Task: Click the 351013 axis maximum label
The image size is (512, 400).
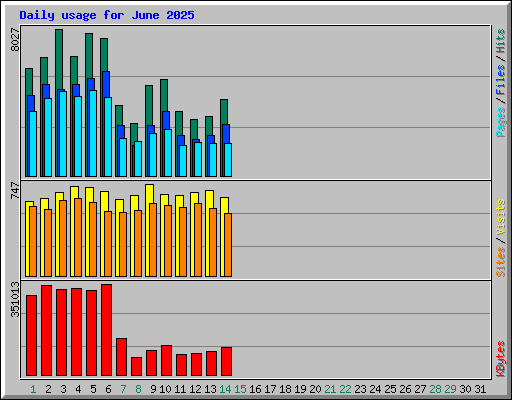Action: tap(15, 299)
